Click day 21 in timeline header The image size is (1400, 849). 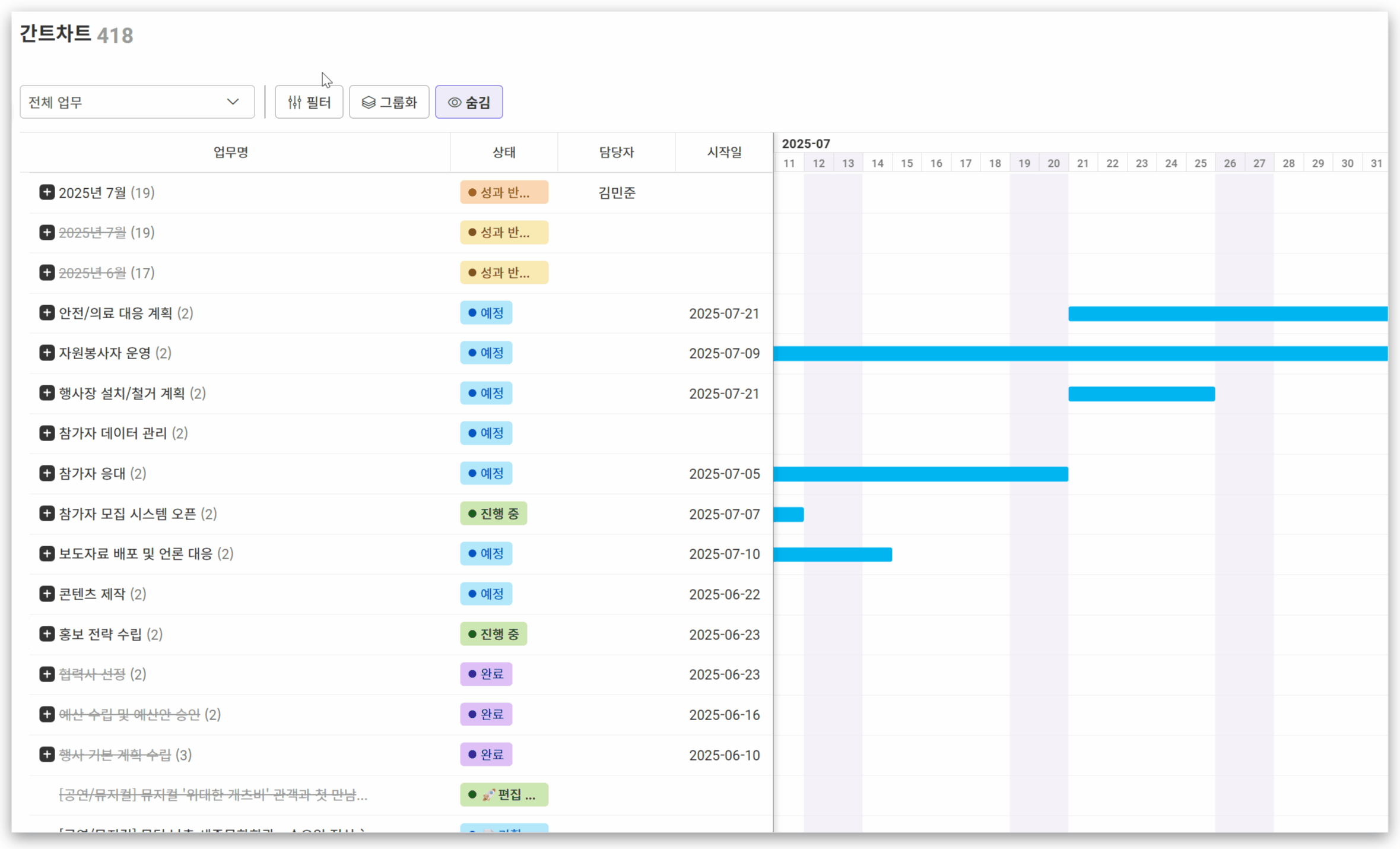point(1082,163)
